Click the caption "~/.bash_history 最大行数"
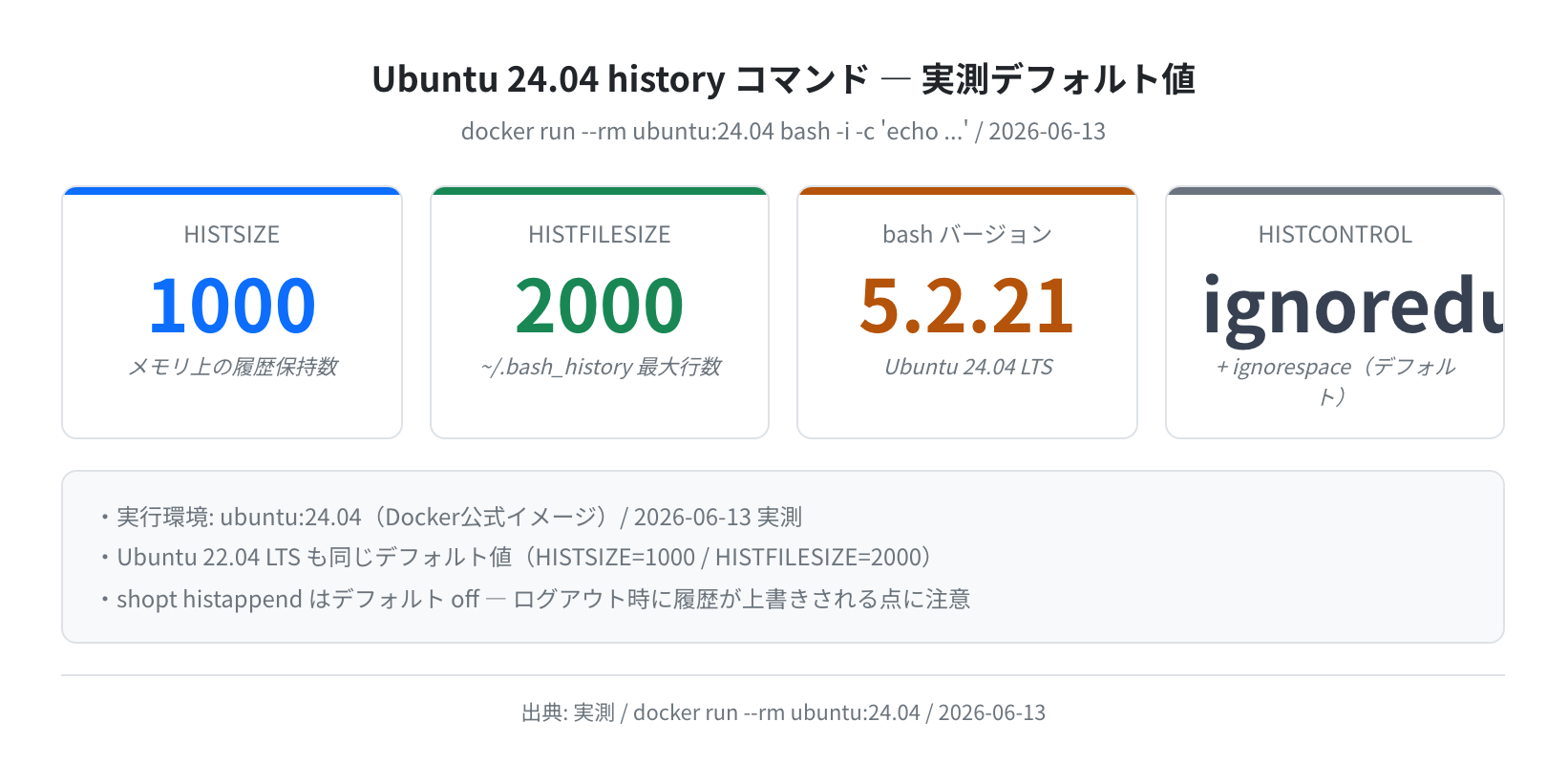The height and width of the screenshot is (764, 1568). coord(600,367)
